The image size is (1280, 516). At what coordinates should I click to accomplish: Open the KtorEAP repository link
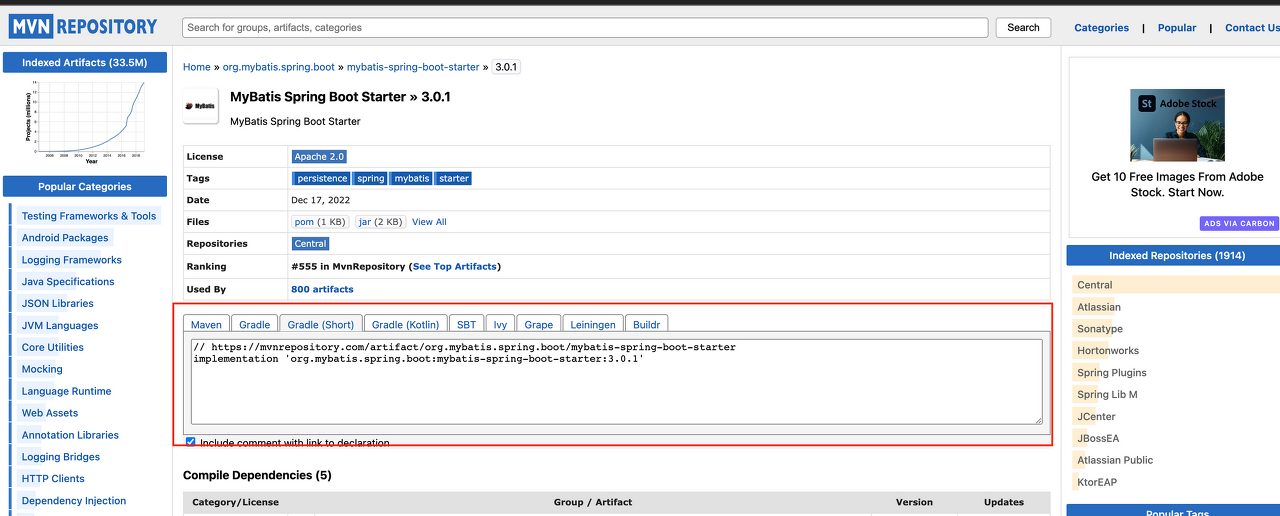tap(1097, 483)
